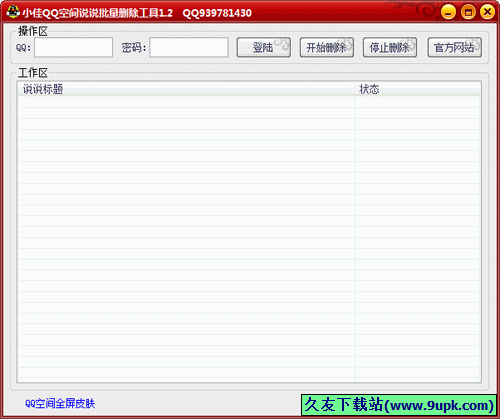Image resolution: width=500 pixels, height=419 pixels.
Task: Start deletion with 开始删除 button
Action: point(327,47)
